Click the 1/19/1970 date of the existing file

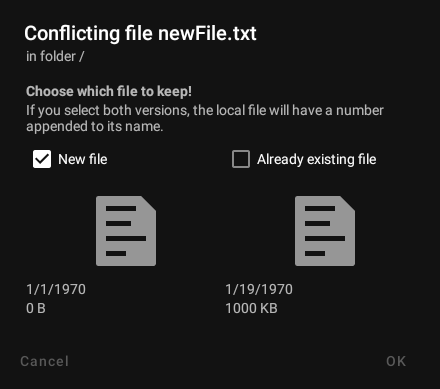point(259,289)
